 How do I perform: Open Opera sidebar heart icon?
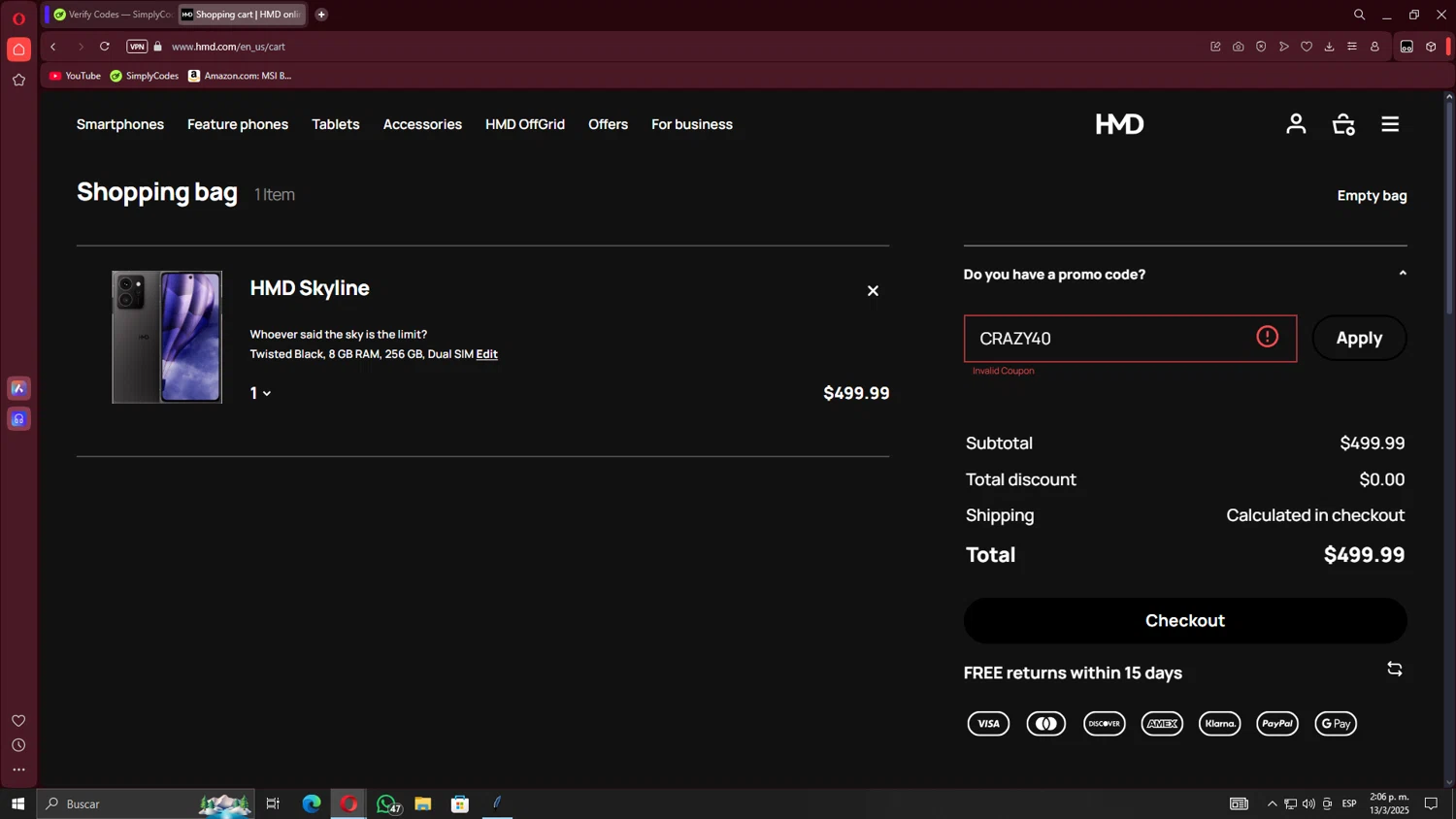[x=18, y=720]
